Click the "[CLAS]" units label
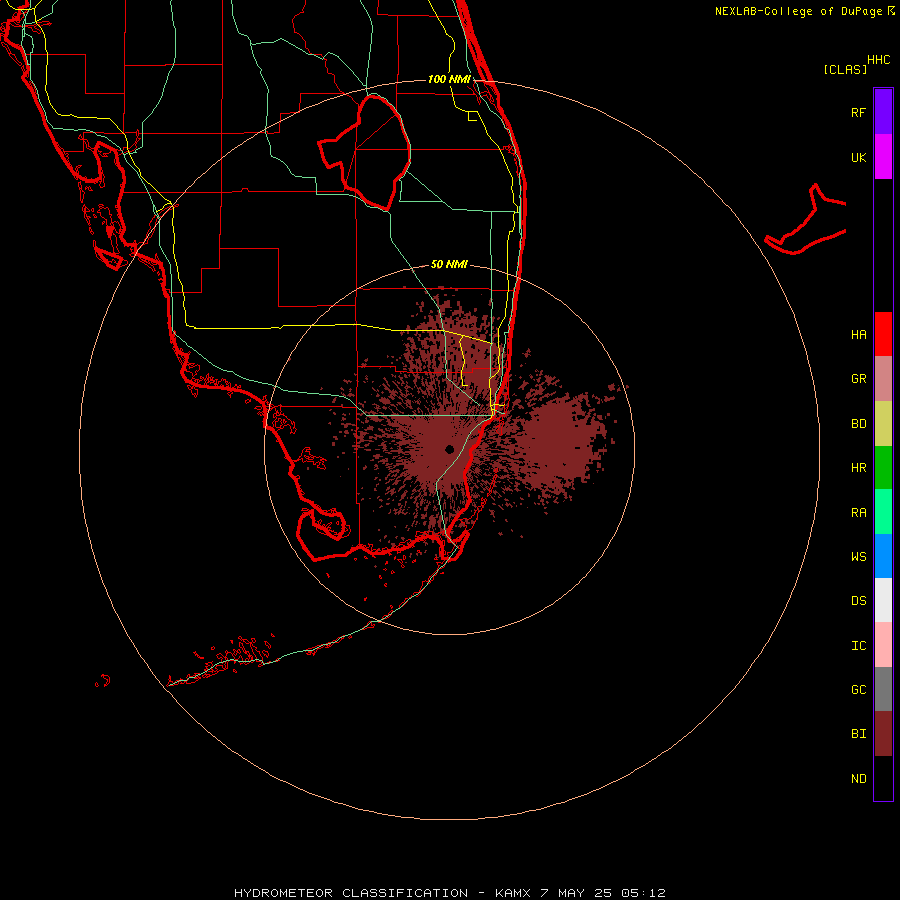900x900 pixels. (844, 69)
